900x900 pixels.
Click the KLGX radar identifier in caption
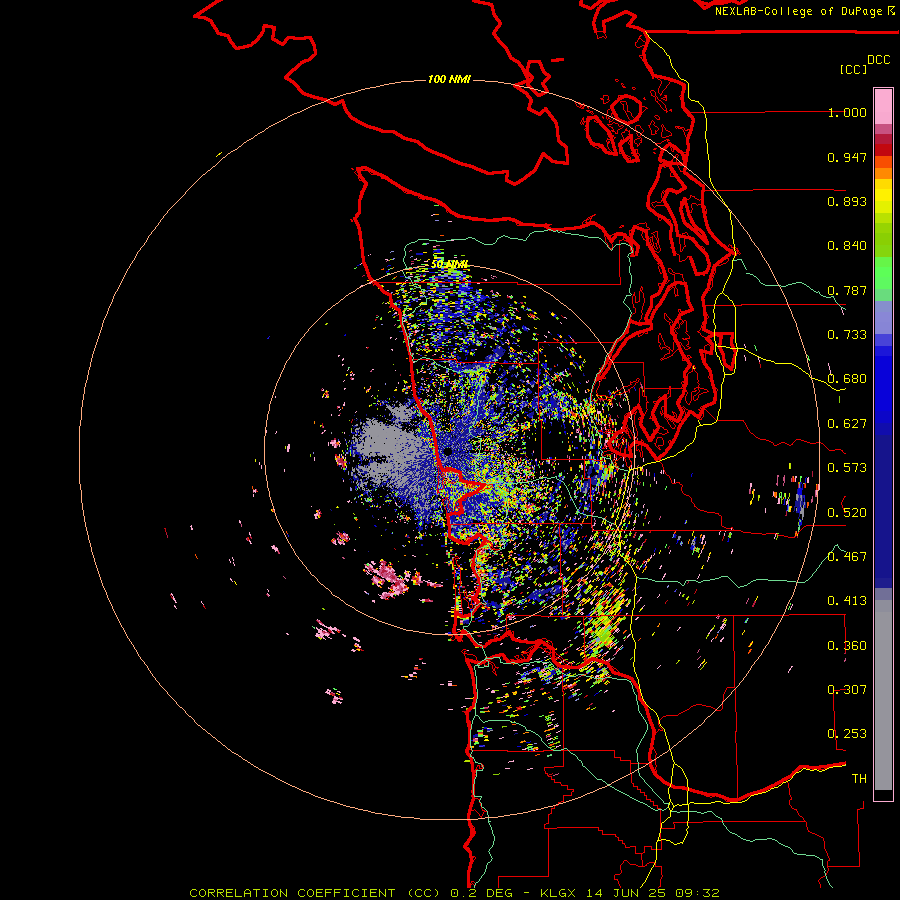(558, 893)
